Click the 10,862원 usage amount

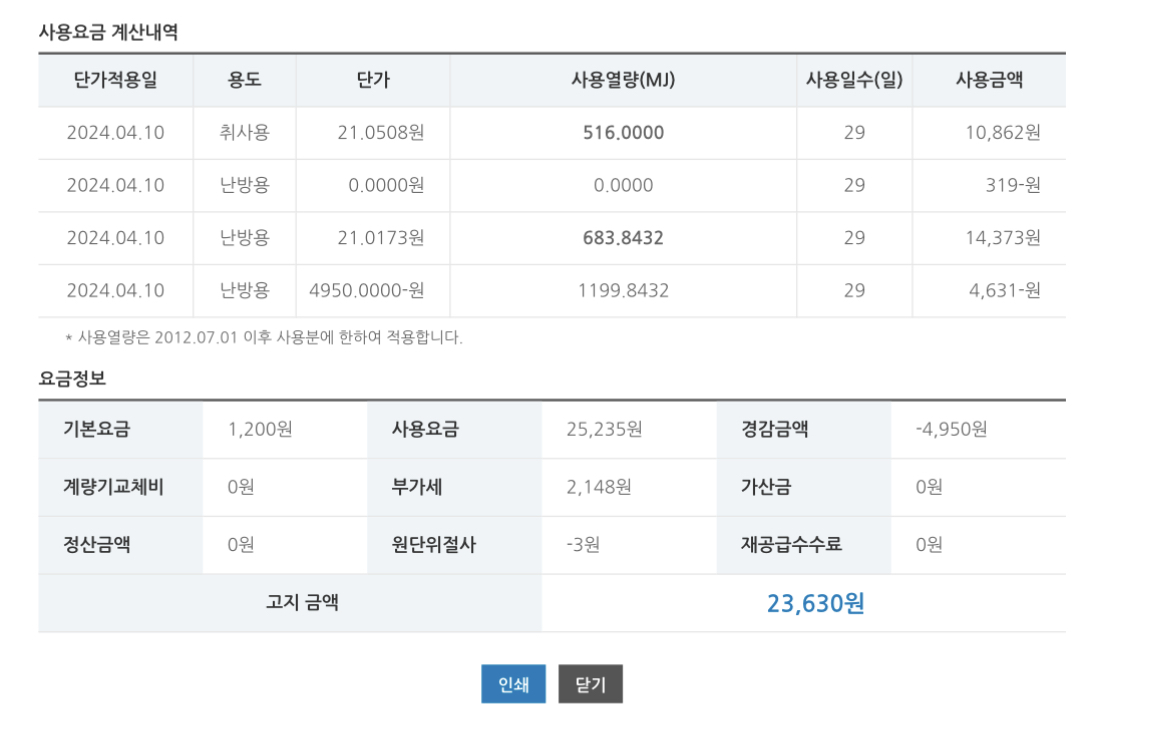[x=1002, y=133]
